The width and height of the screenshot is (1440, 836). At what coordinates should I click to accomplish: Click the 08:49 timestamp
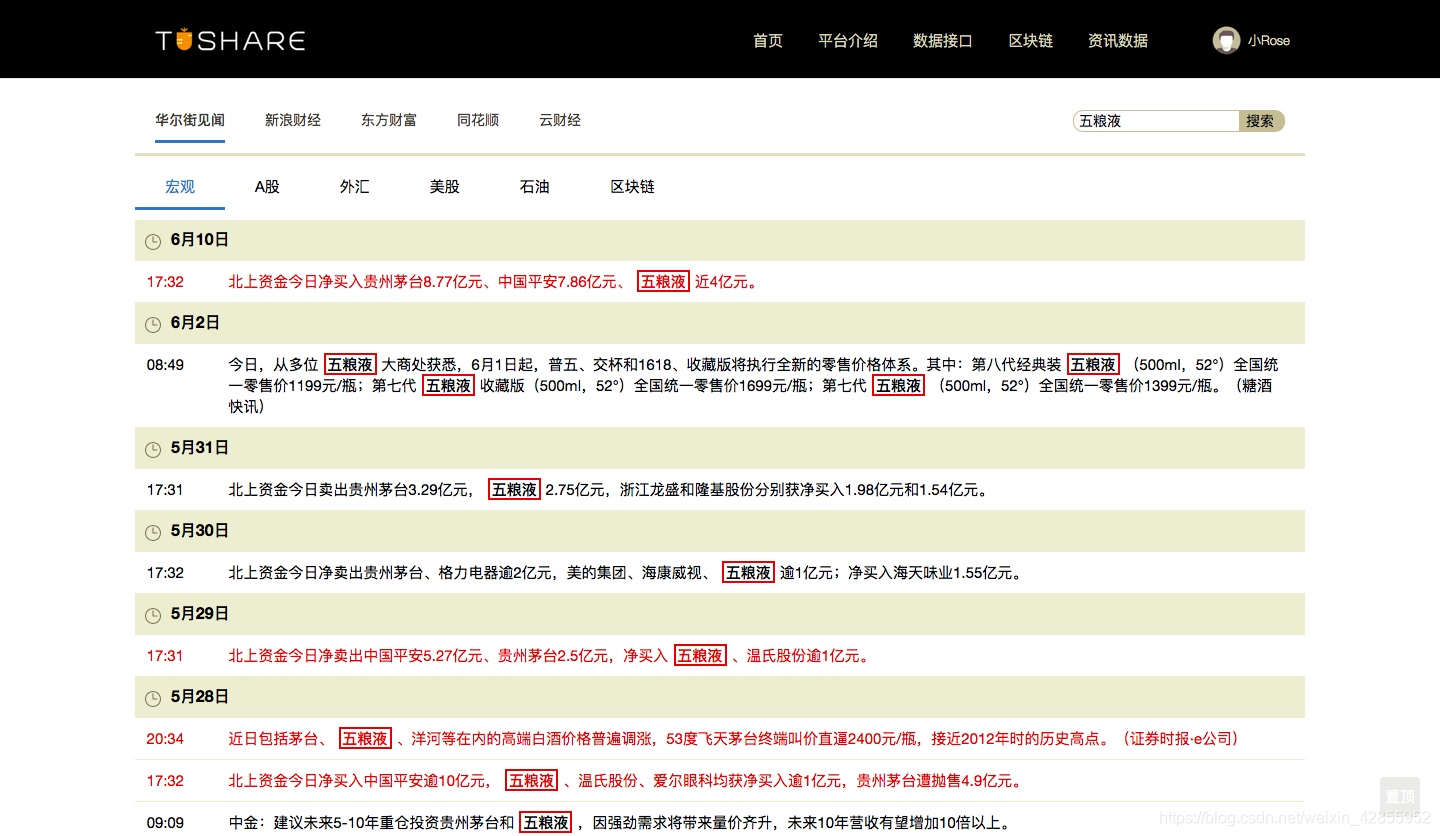(x=165, y=365)
